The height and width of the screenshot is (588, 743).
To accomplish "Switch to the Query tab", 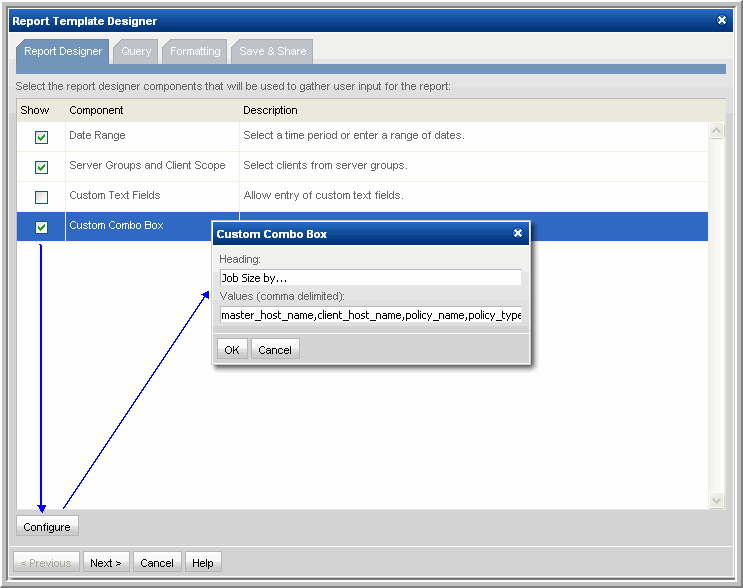I will tap(136, 51).
